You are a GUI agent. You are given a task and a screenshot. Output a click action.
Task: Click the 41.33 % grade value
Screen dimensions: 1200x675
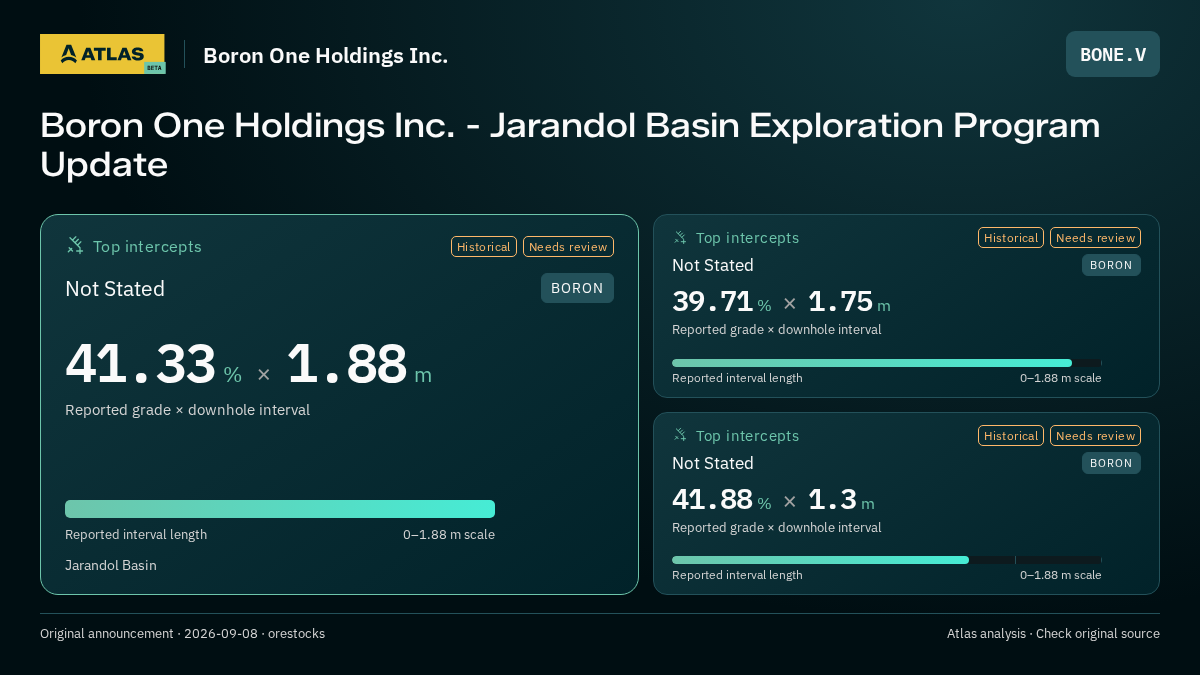pos(153,364)
